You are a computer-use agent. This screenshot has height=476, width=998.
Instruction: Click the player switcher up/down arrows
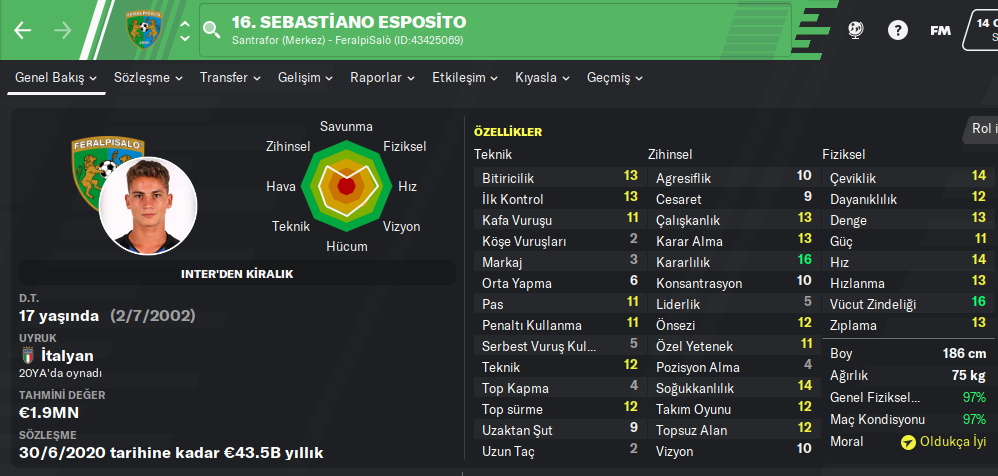[184, 31]
